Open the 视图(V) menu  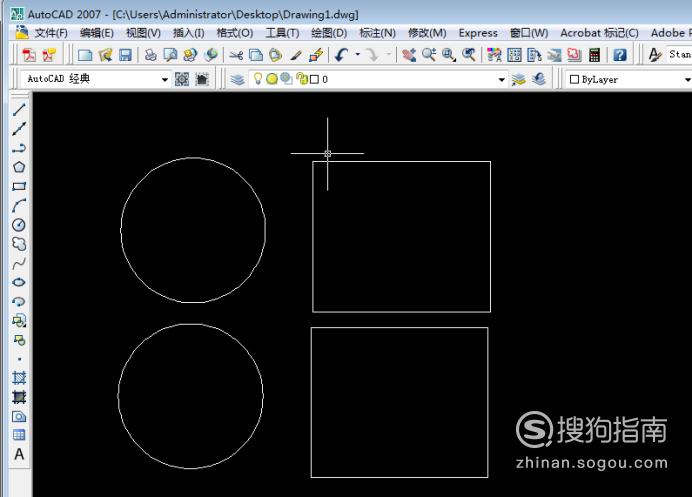point(143,33)
